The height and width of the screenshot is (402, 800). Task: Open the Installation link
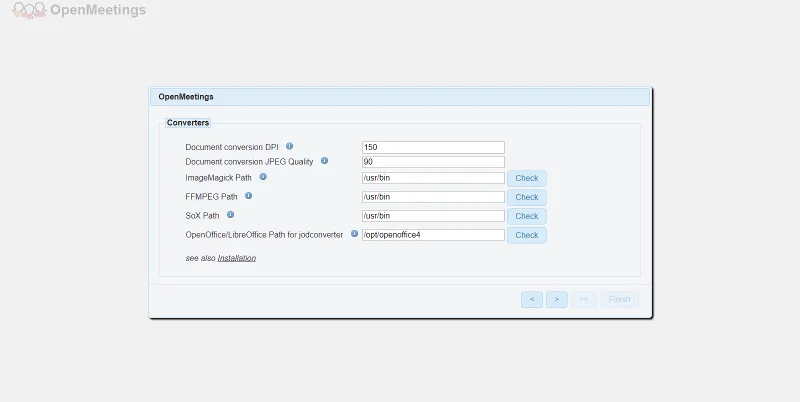point(237,258)
